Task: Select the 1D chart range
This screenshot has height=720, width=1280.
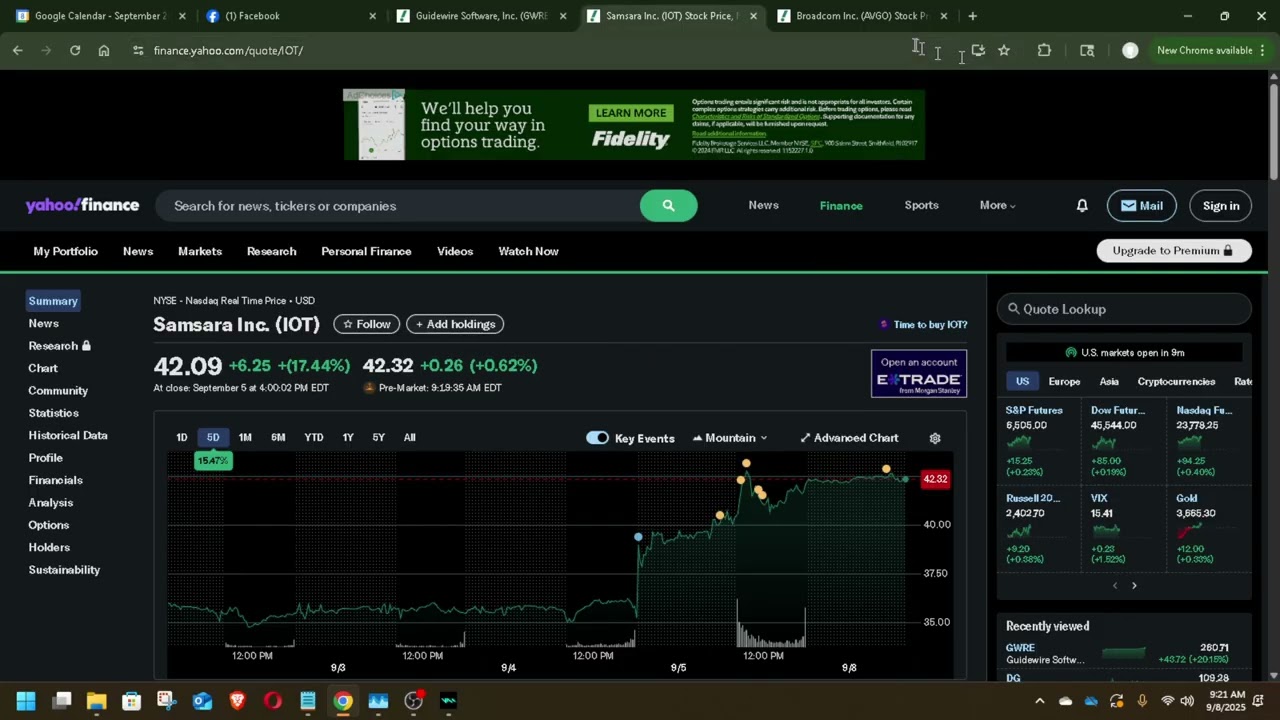Action: click(182, 438)
